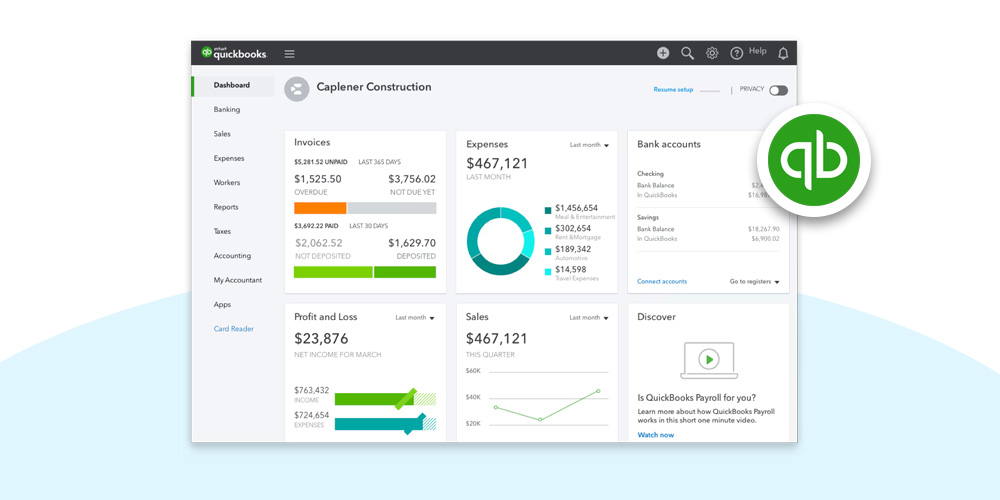Click the QuickBooks logo in header

point(233,53)
